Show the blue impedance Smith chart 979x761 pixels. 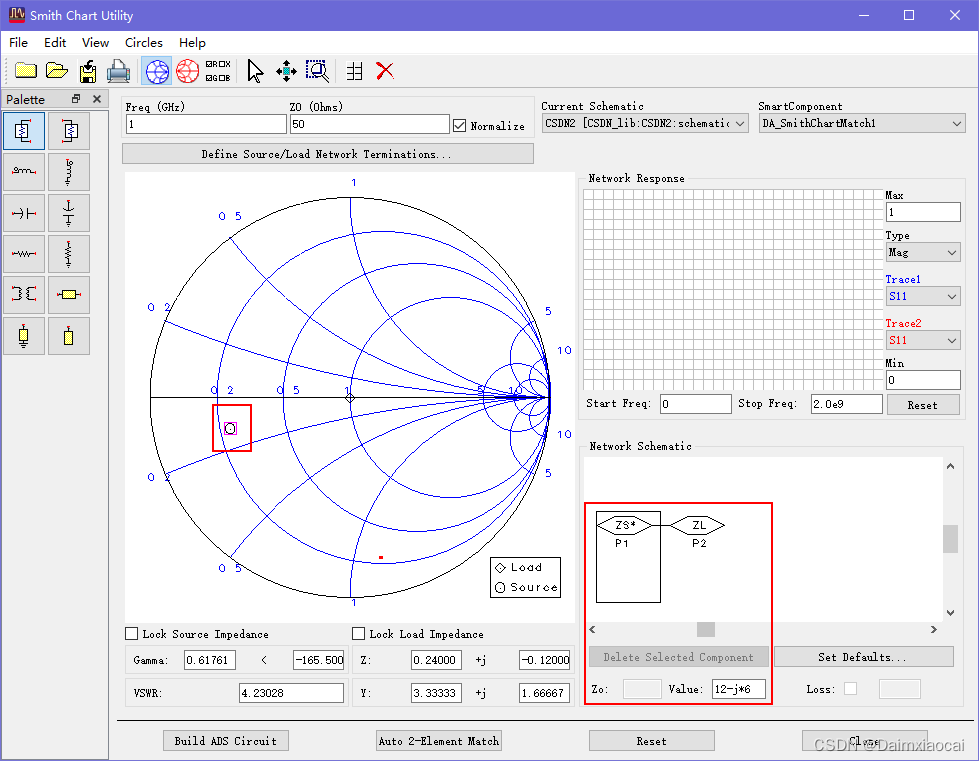pos(157,71)
